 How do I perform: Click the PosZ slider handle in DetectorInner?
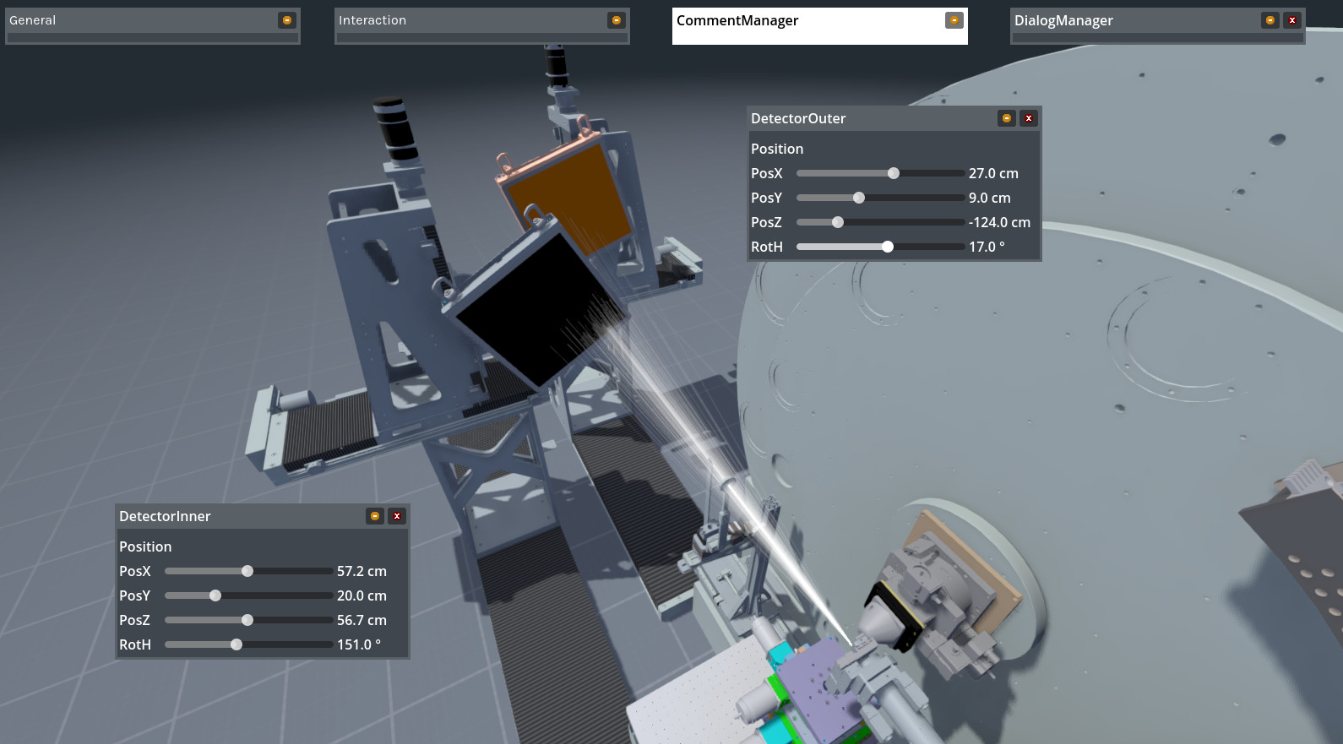point(247,620)
